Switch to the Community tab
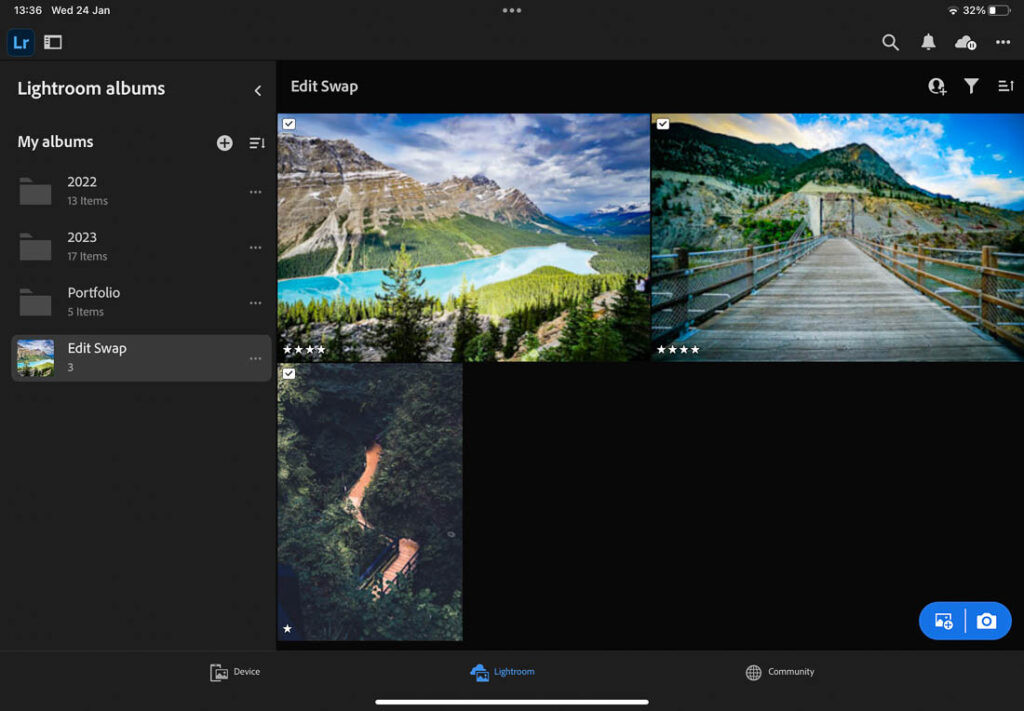 pos(780,672)
